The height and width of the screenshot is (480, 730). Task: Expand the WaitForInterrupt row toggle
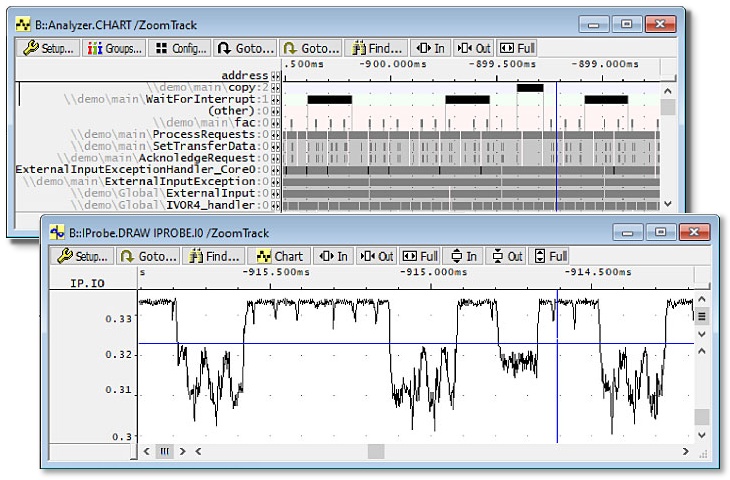click(x=276, y=99)
